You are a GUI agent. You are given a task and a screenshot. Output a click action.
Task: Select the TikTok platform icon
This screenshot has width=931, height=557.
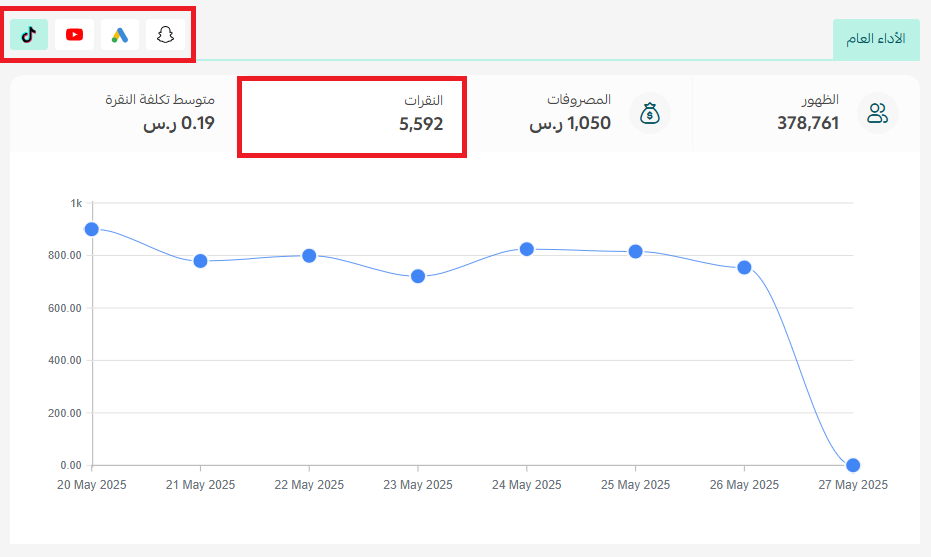pyautogui.click(x=29, y=34)
